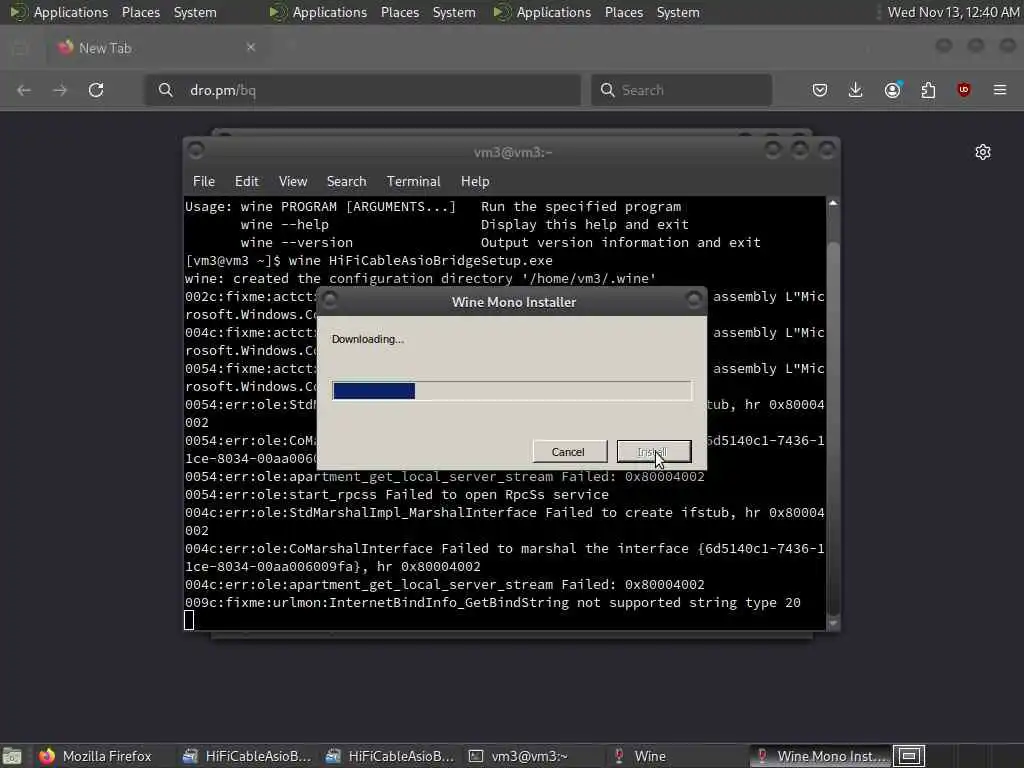The image size is (1024, 768).
Task: Open the first Places menu in top panel
Action: (141, 12)
